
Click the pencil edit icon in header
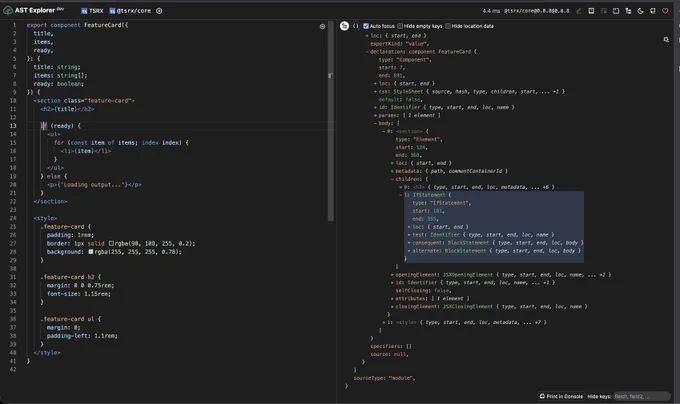(x=579, y=11)
